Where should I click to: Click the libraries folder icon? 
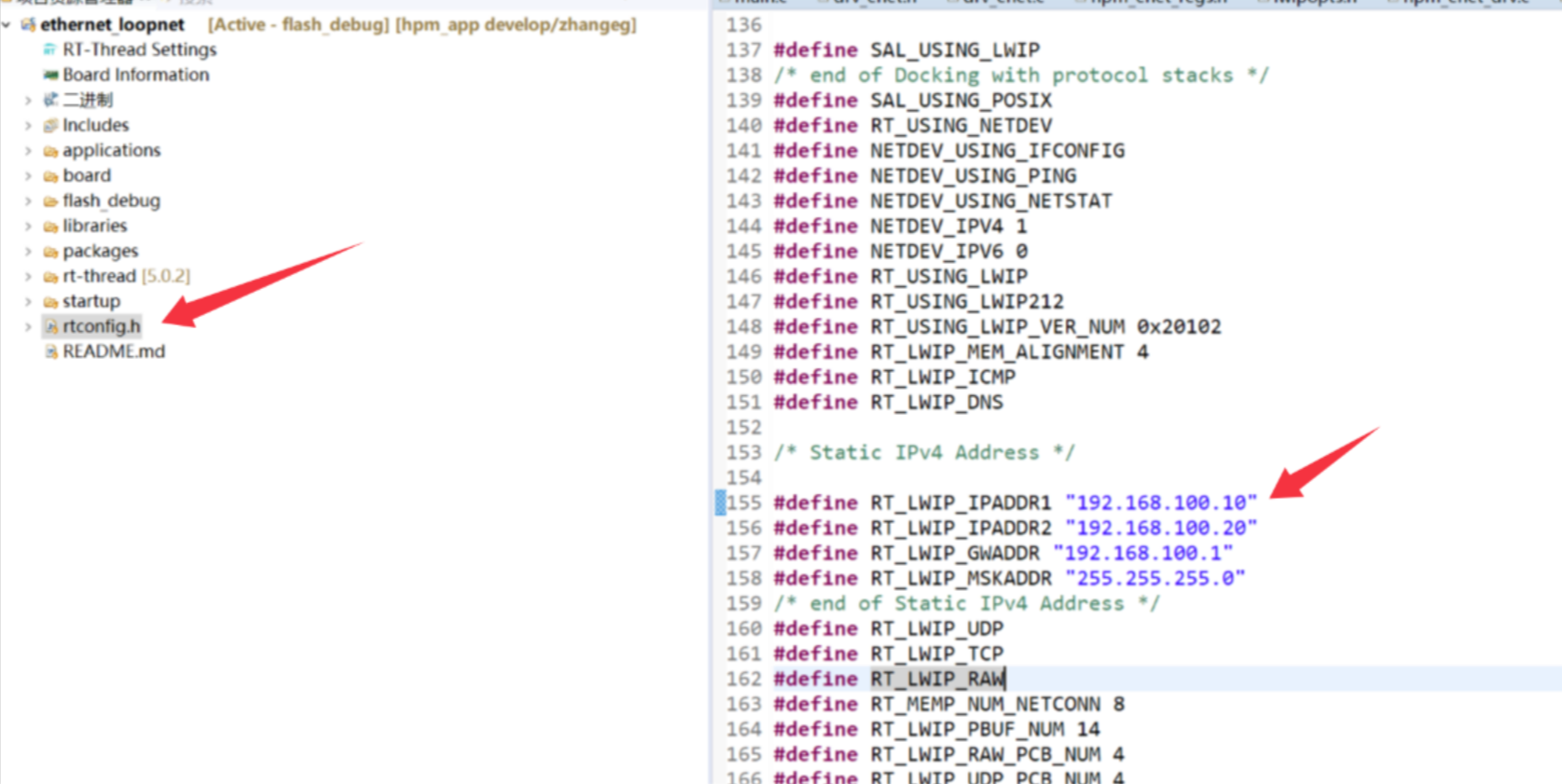50,226
